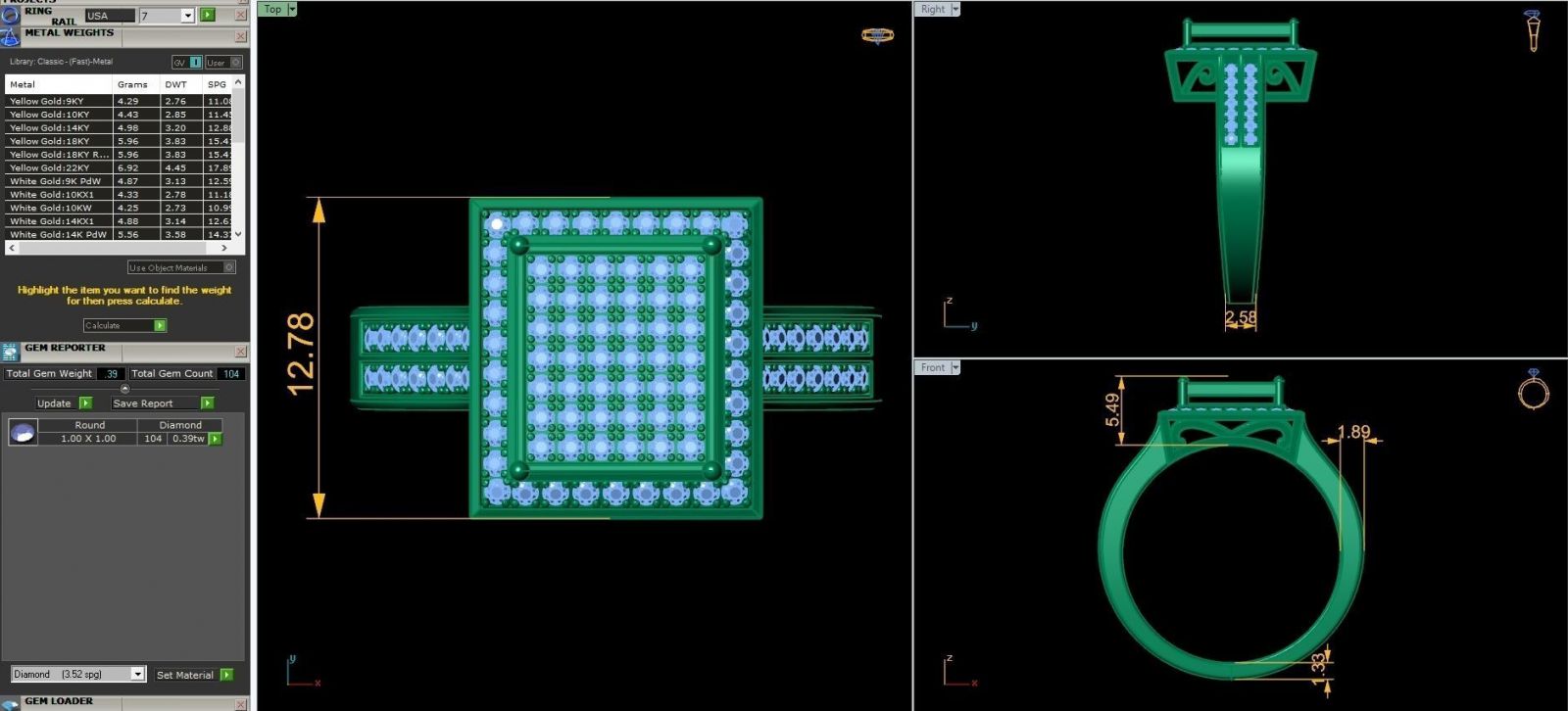Click the Gem Reporter panel icon
The width and height of the screenshot is (1568, 711).
[10, 352]
